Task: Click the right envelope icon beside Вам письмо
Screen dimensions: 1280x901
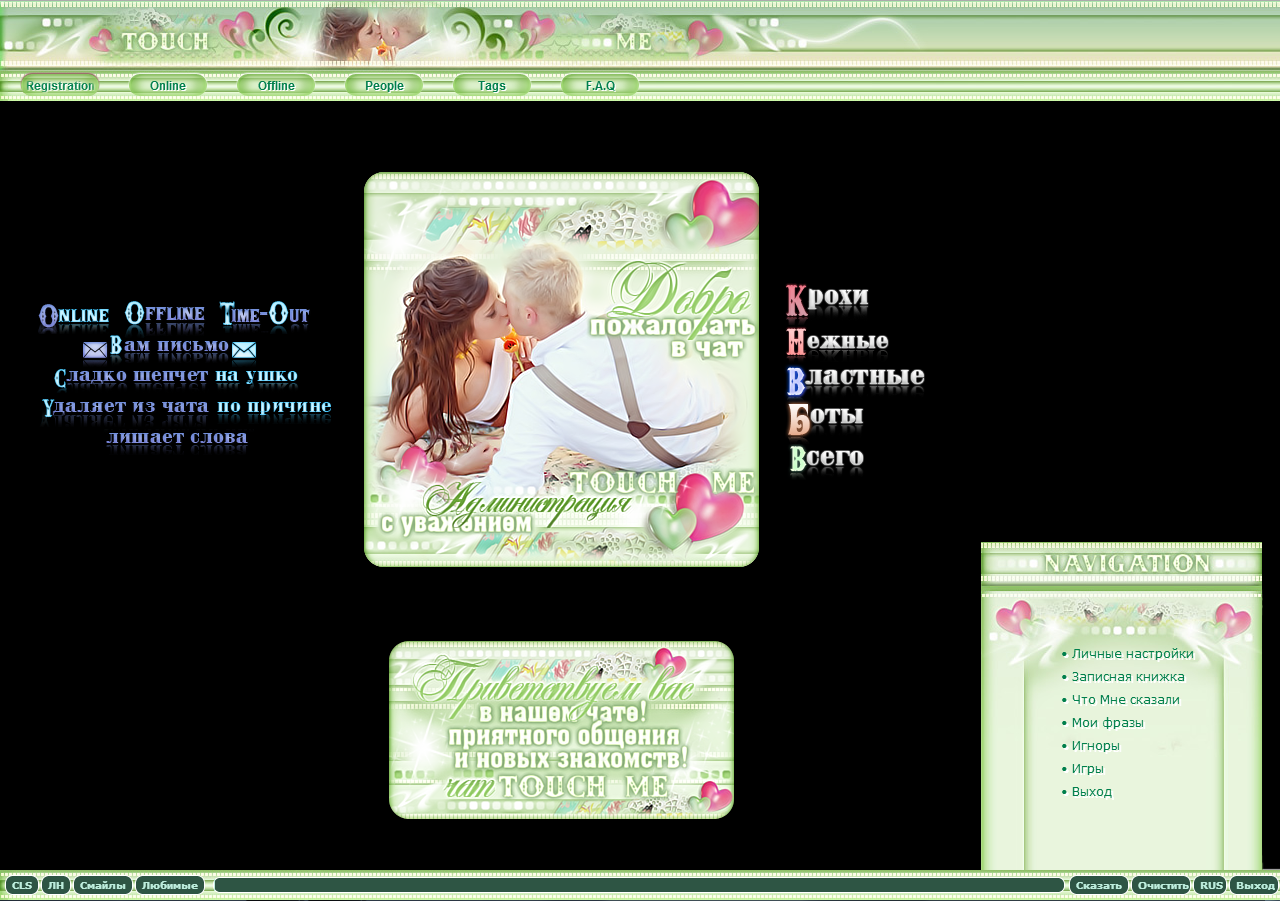Action: (244, 350)
